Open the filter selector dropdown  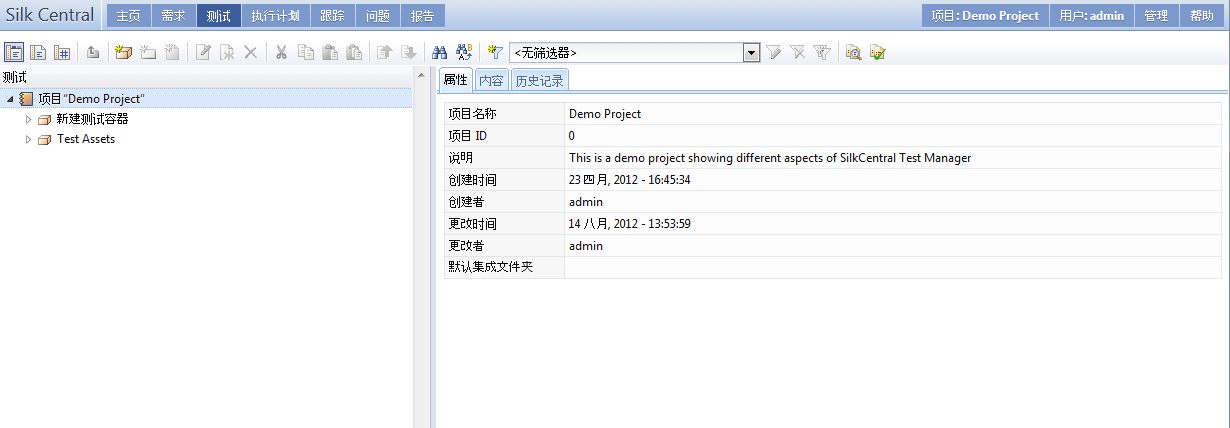751,53
